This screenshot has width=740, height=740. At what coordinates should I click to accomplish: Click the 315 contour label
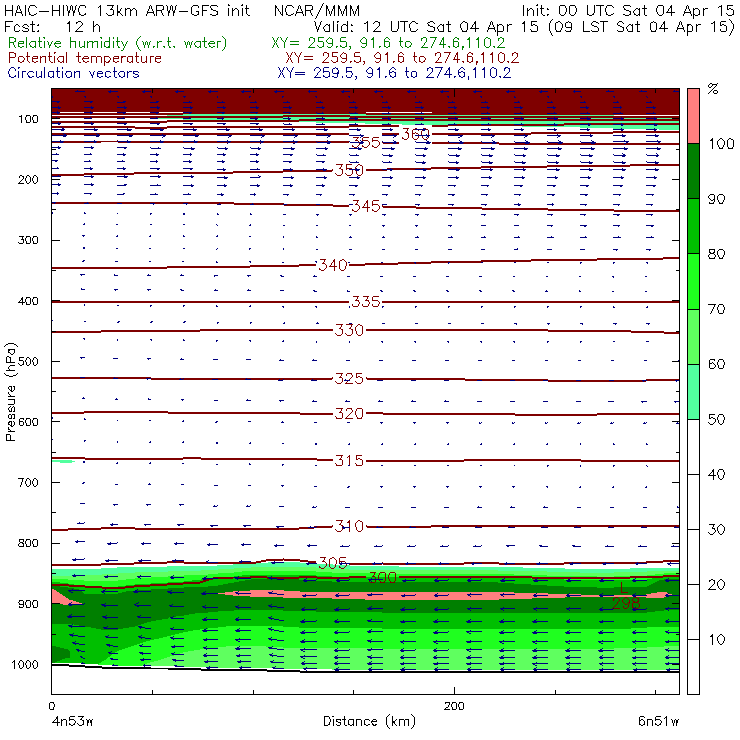pos(349,460)
